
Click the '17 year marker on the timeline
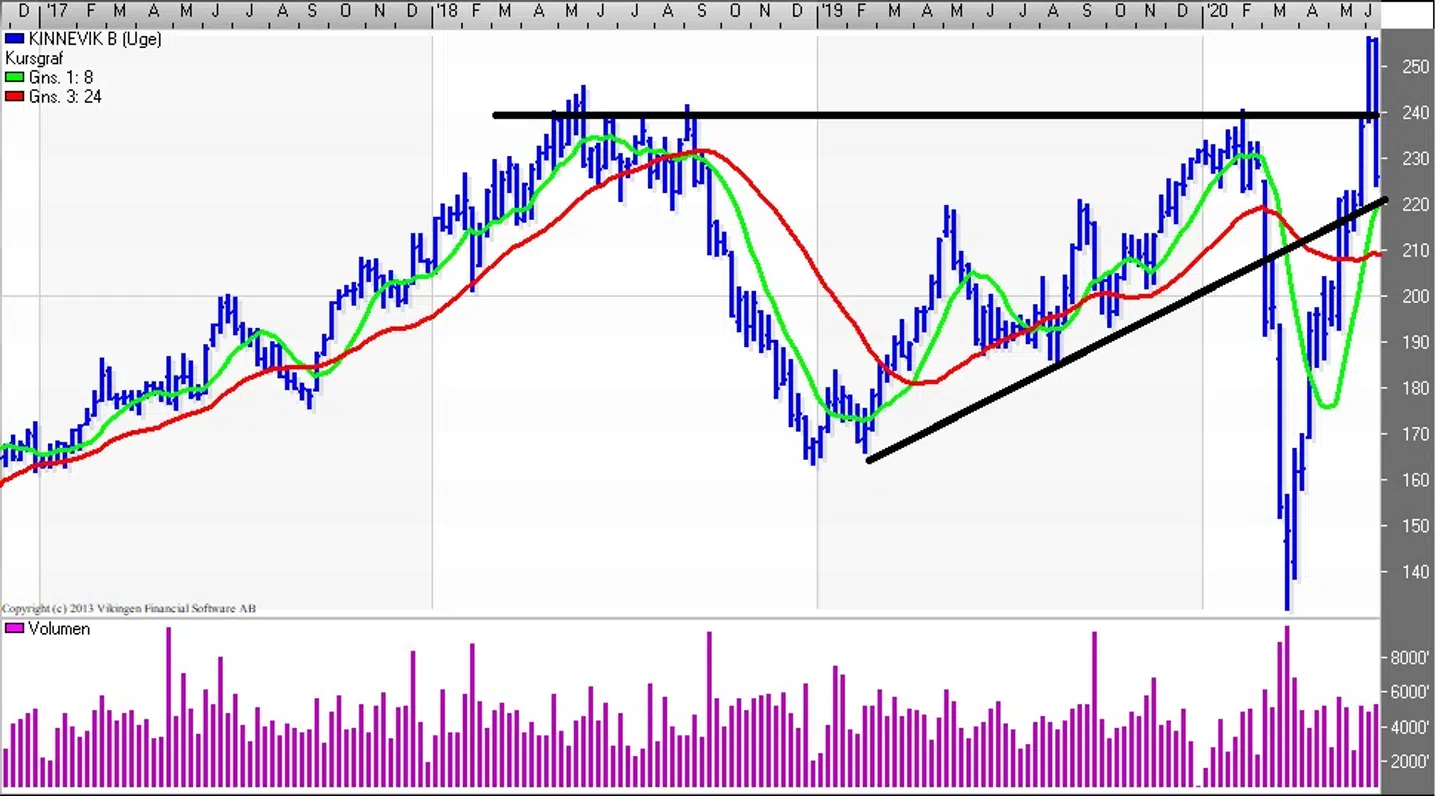58,11
